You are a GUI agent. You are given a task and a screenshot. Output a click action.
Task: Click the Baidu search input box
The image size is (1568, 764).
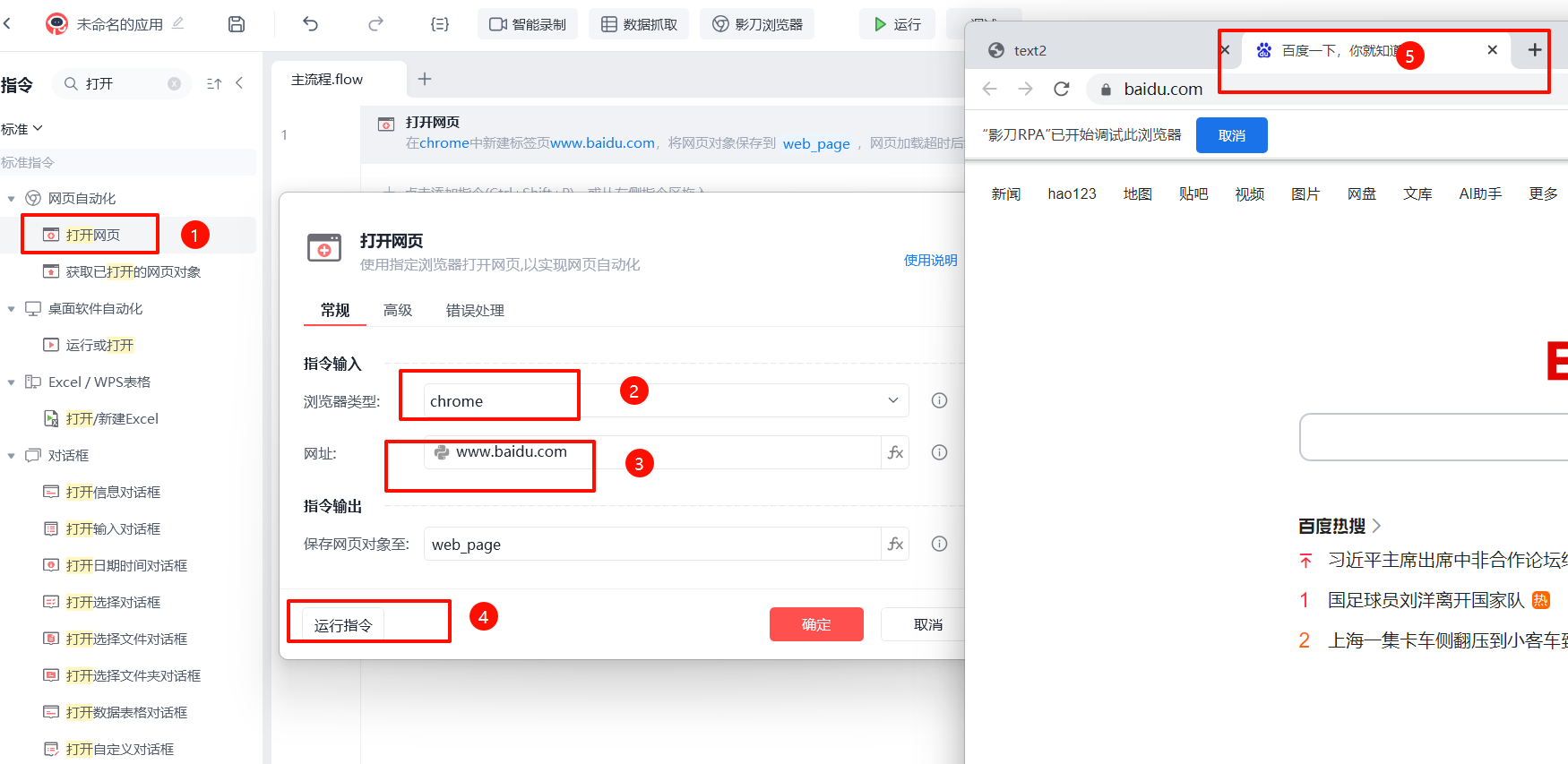pos(1434,437)
